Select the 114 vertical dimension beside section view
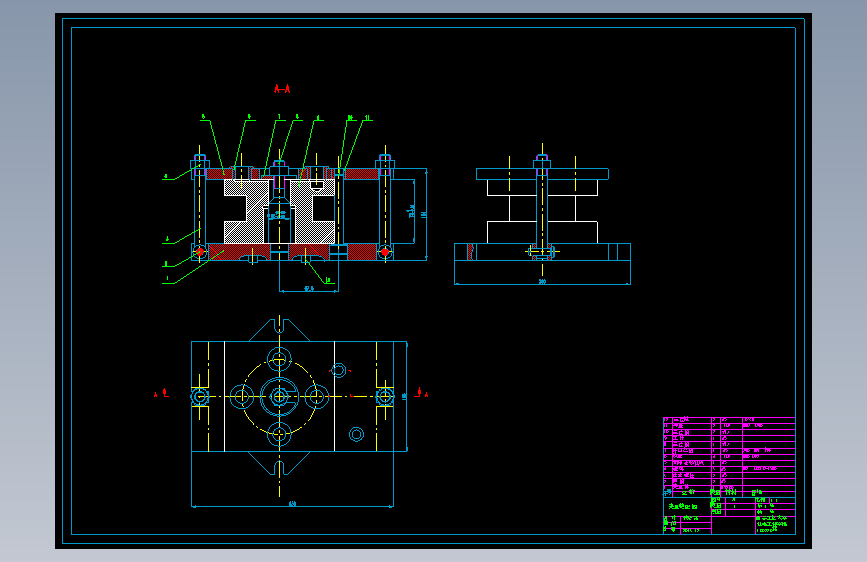 [424, 214]
